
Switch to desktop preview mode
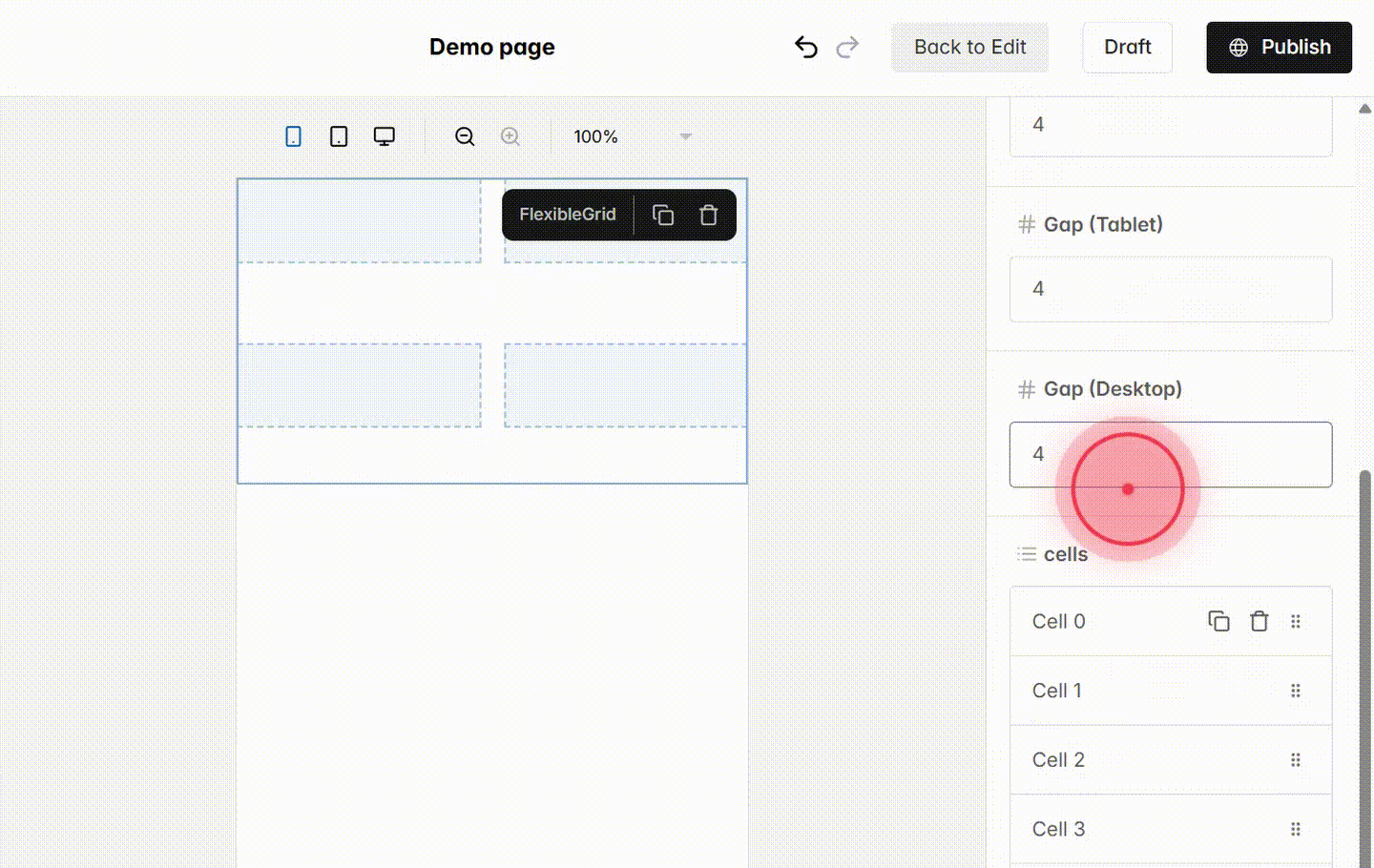384,135
